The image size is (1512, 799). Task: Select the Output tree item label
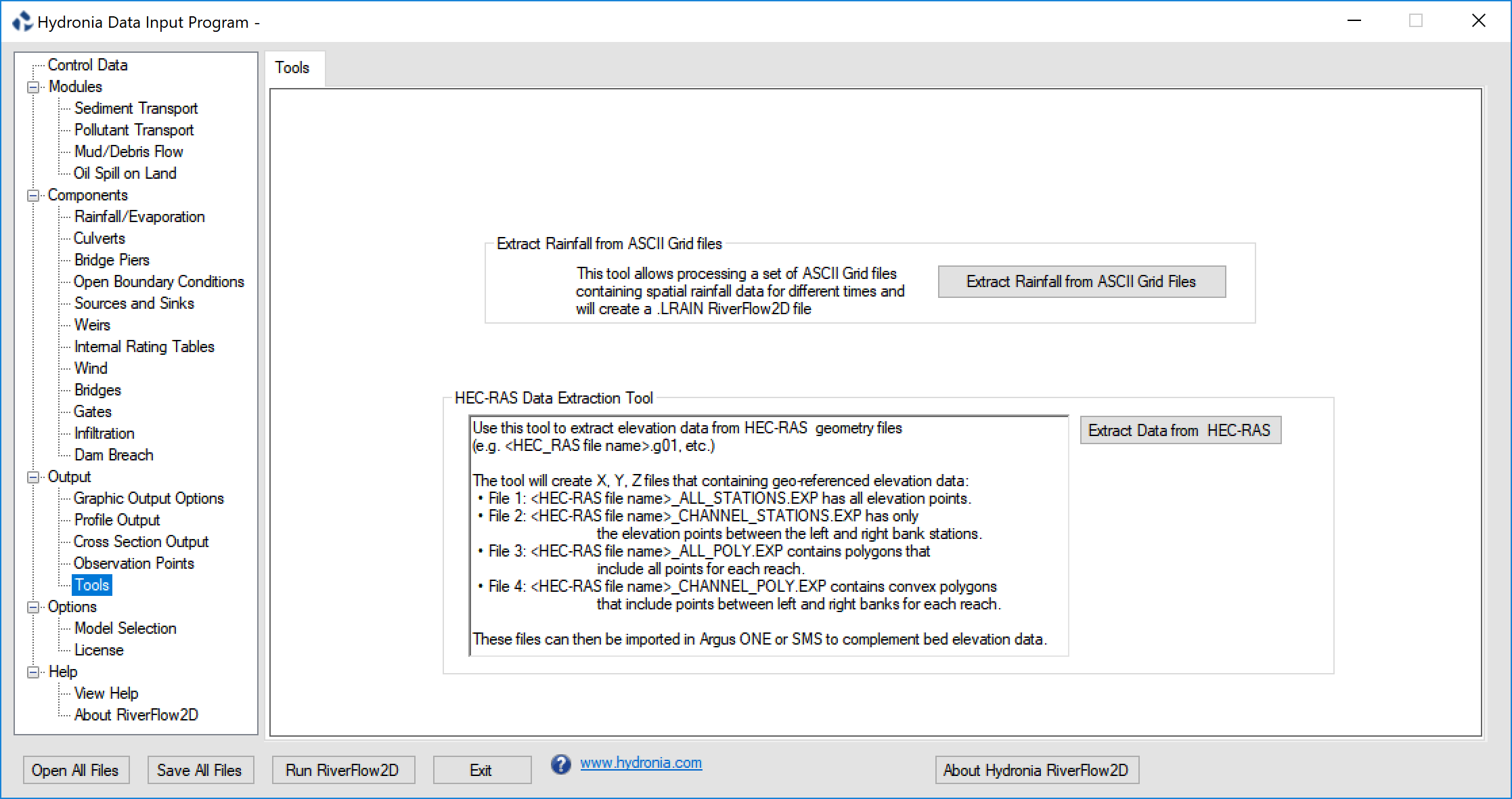(x=69, y=477)
